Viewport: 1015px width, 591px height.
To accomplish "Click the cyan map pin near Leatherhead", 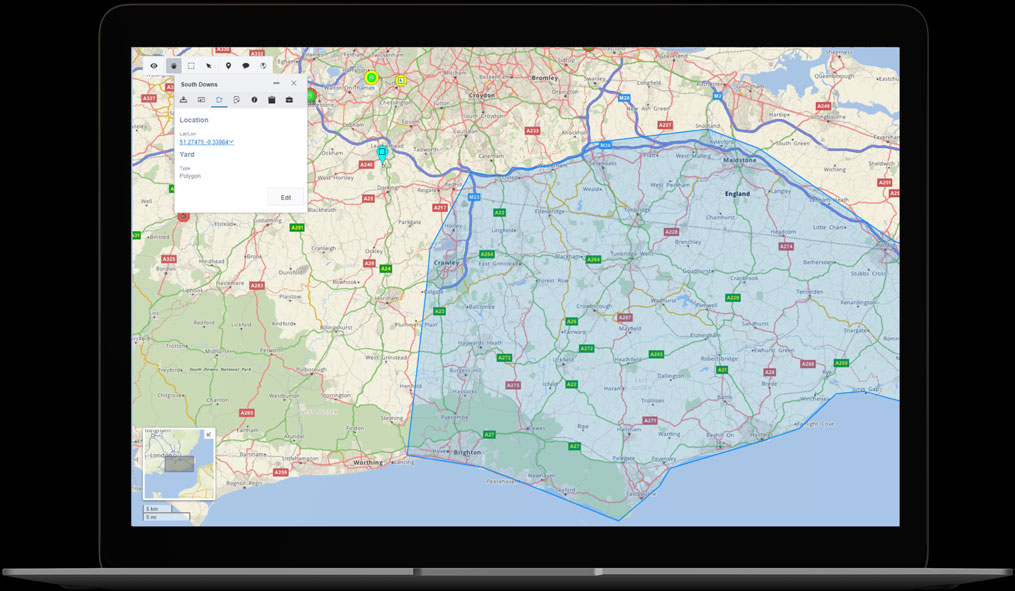I will pyautogui.click(x=383, y=155).
